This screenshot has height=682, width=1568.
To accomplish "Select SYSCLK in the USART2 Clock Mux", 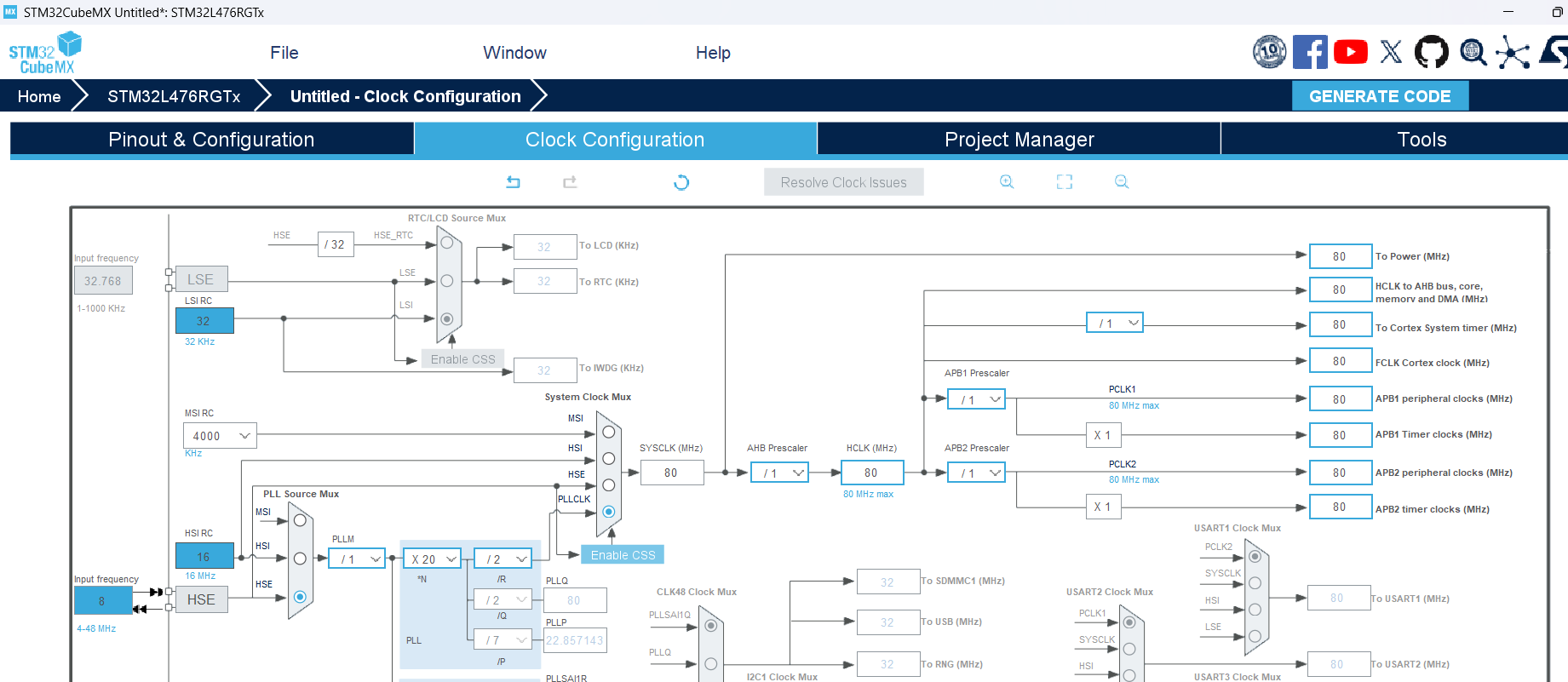I will pyautogui.click(x=1129, y=649).
